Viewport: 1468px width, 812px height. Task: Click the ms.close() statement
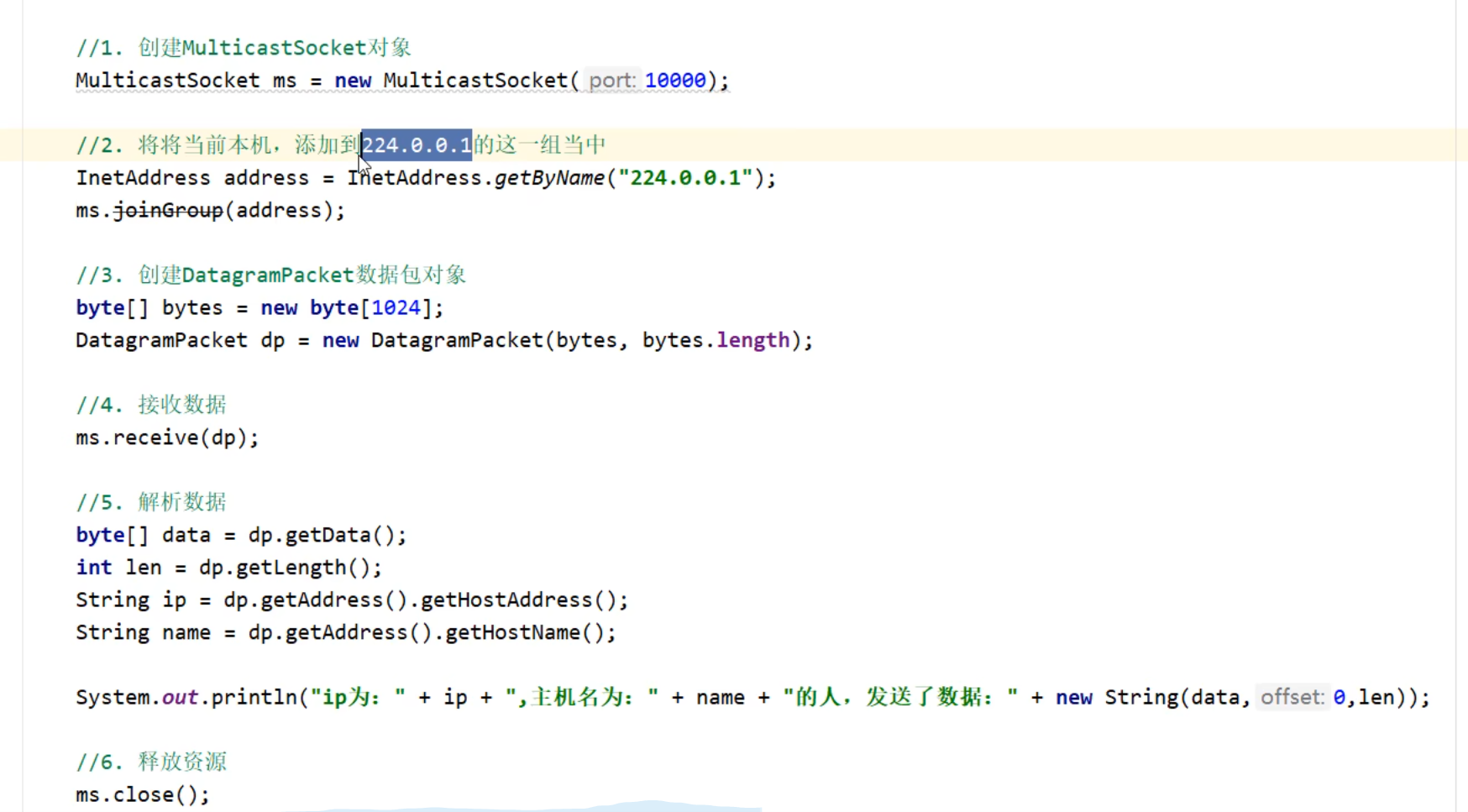(x=142, y=795)
